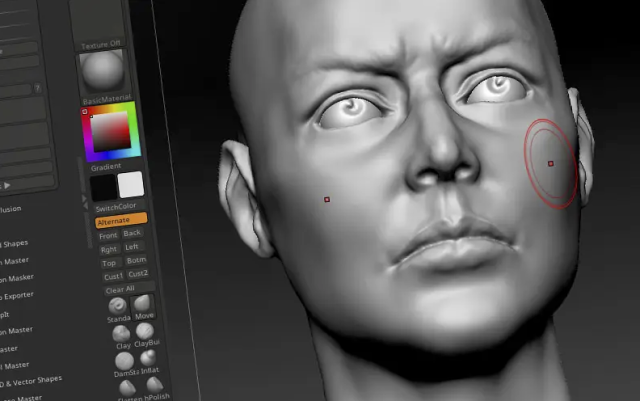Click the Gradient button
The width and height of the screenshot is (640, 401).
pos(106,167)
